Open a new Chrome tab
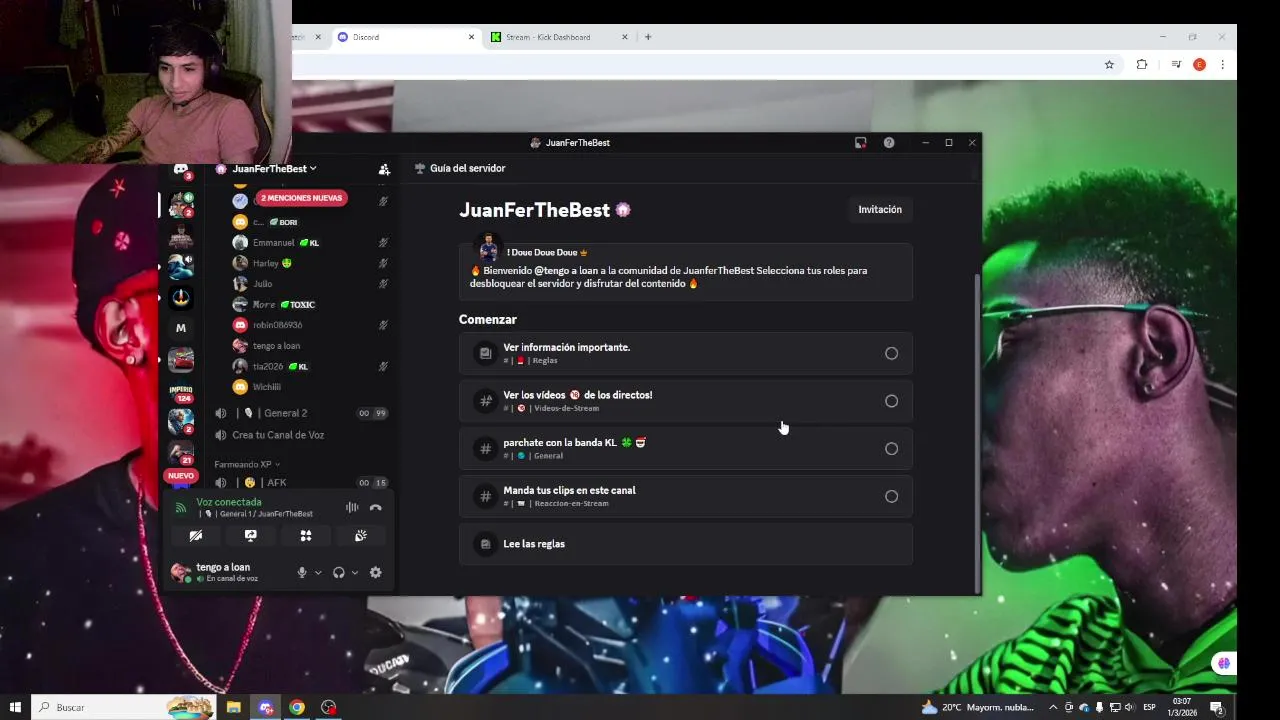Screen dimensions: 1280x720 coord(648,37)
